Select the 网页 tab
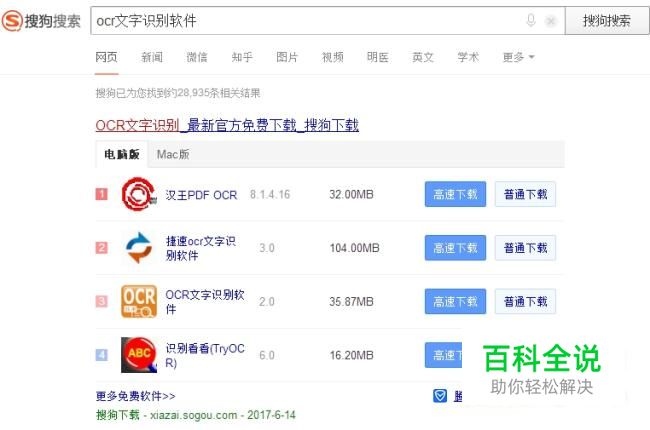 pyautogui.click(x=107, y=57)
